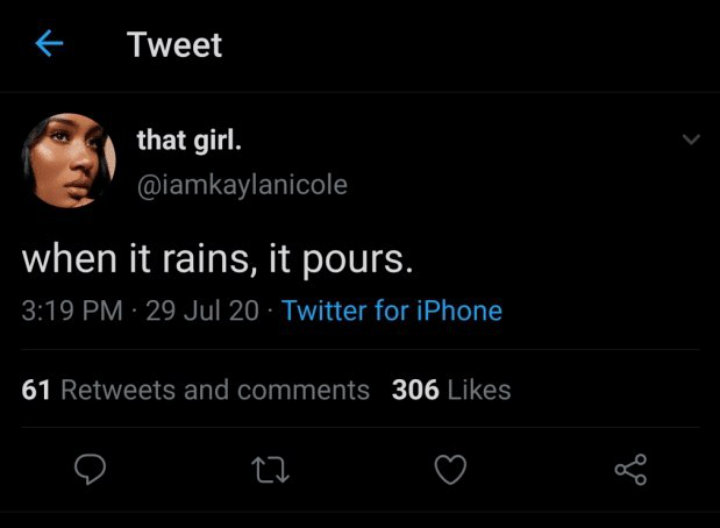
Task: Click the bold 306 like count
Action: (x=415, y=390)
